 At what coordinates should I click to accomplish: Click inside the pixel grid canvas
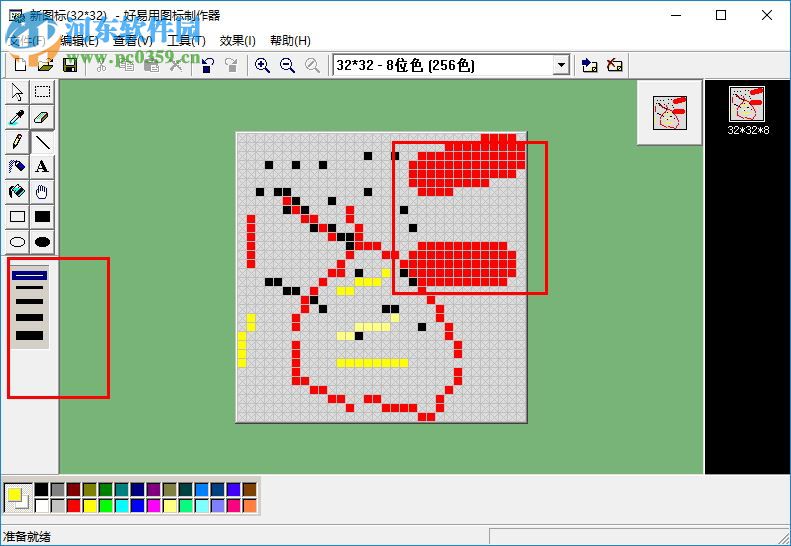coord(381,277)
